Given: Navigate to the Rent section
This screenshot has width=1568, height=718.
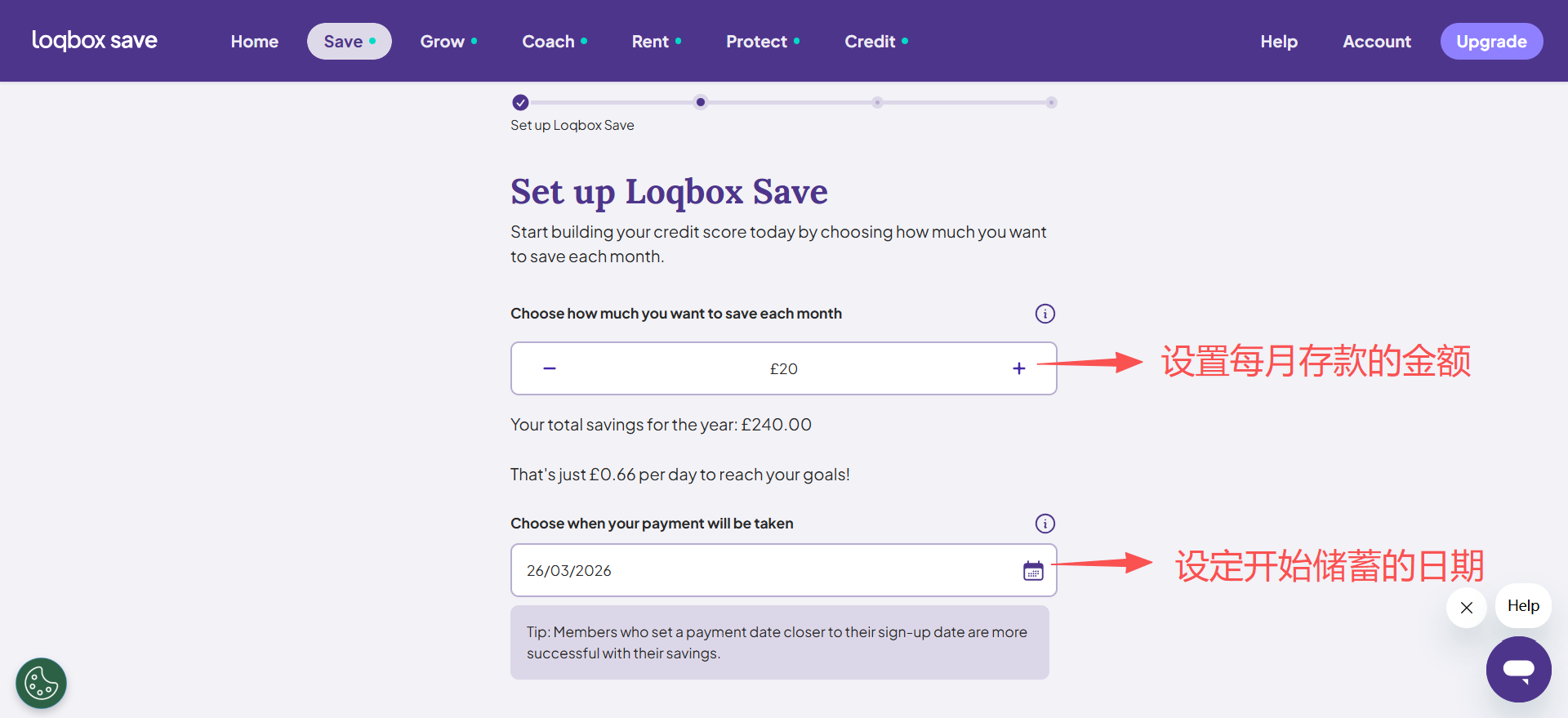Looking at the screenshot, I should 656,42.
